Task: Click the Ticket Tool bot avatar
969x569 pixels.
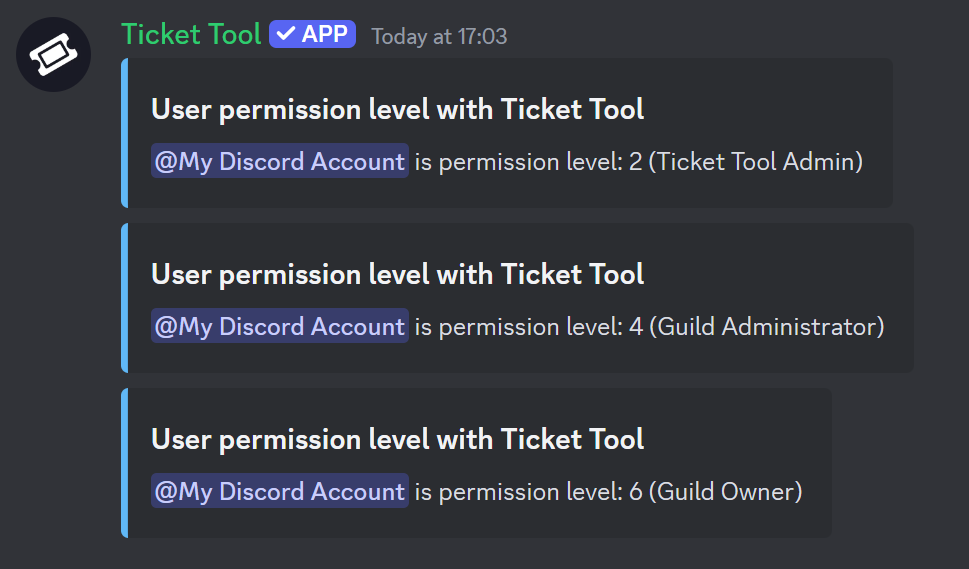Action: pyautogui.click(x=53, y=53)
